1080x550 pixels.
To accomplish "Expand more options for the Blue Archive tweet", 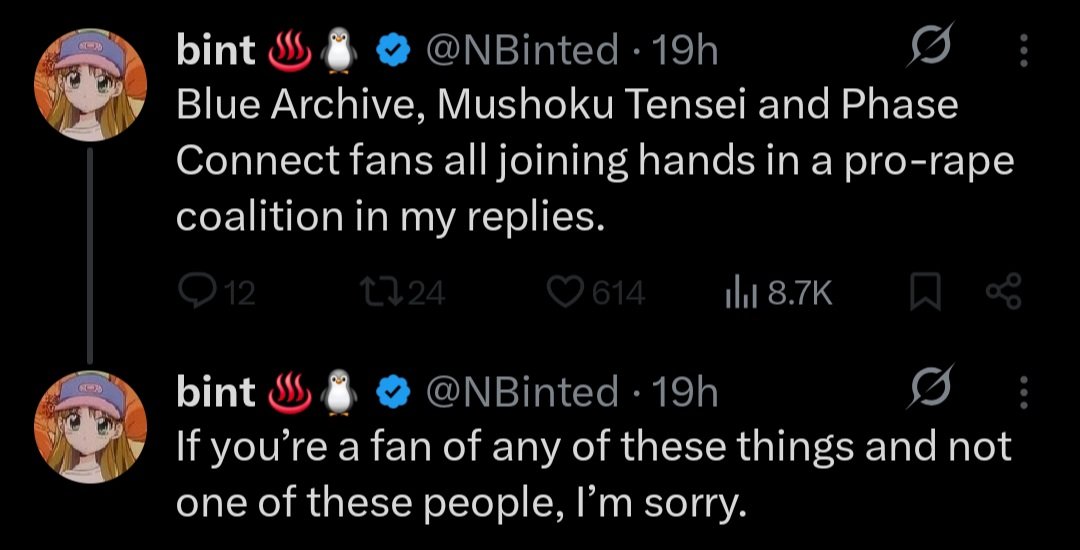I will point(1022,50).
